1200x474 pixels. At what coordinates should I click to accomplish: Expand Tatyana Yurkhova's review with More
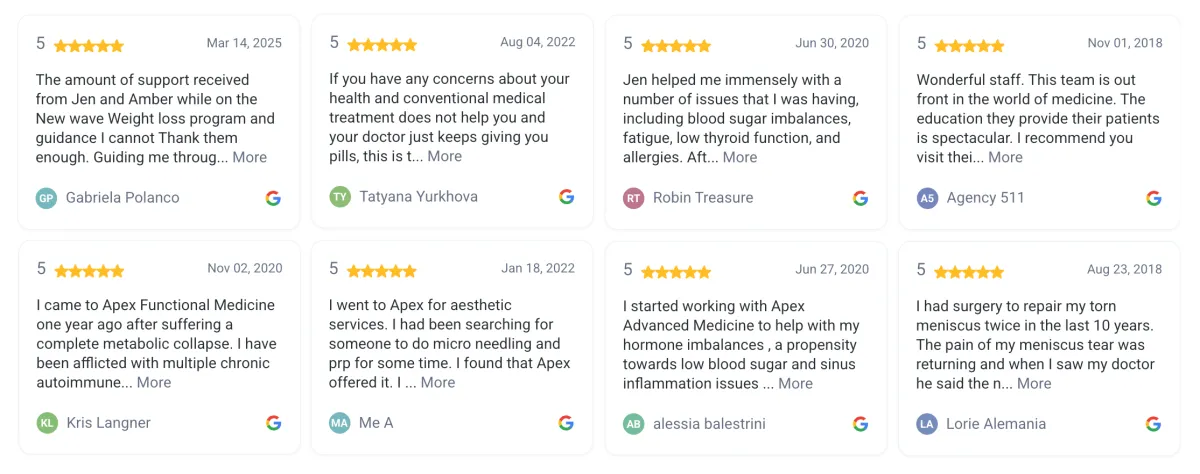point(445,156)
